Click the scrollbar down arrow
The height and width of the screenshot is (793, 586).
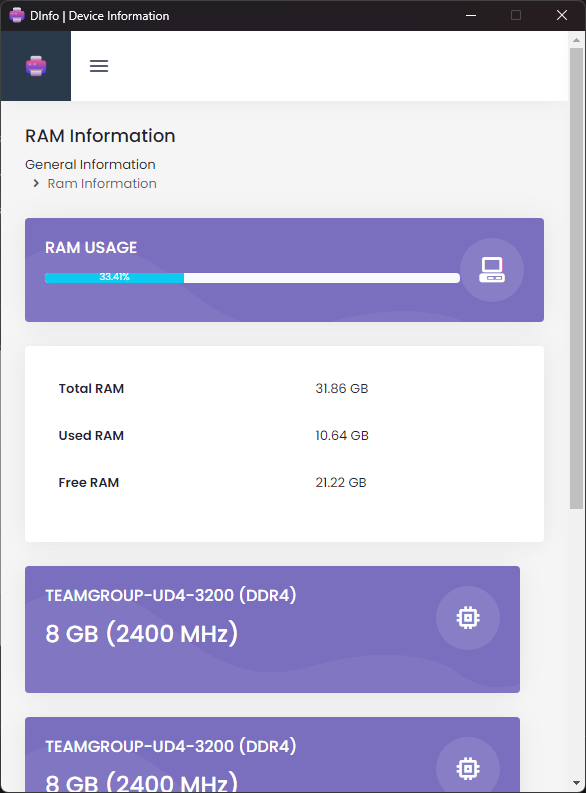tap(576, 783)
